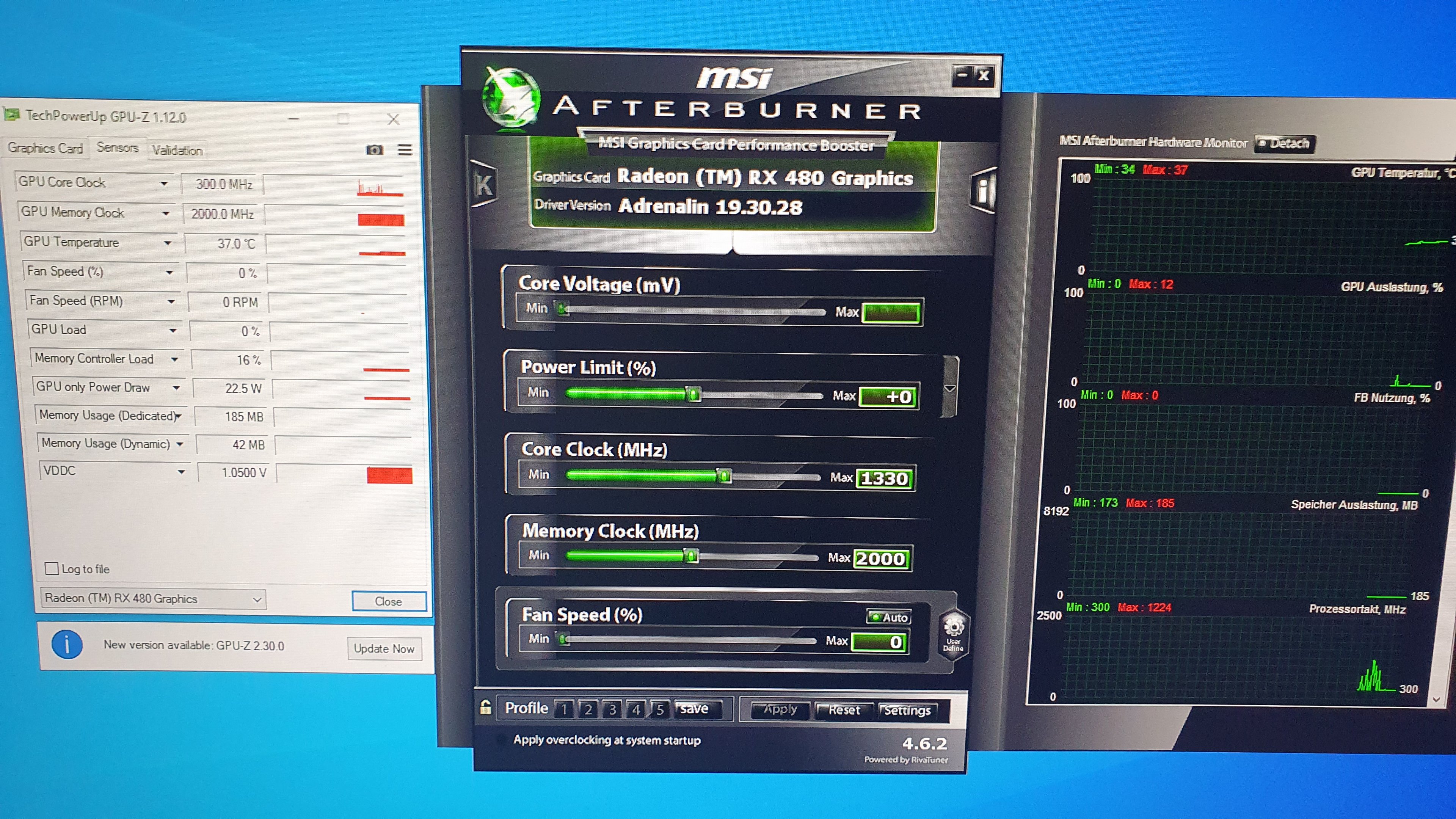Image resolution: width=1456 pixels, height=819 pixels.
Task: Open the GPU Core Clock sensor dropdown
Action: pos(164,183)
